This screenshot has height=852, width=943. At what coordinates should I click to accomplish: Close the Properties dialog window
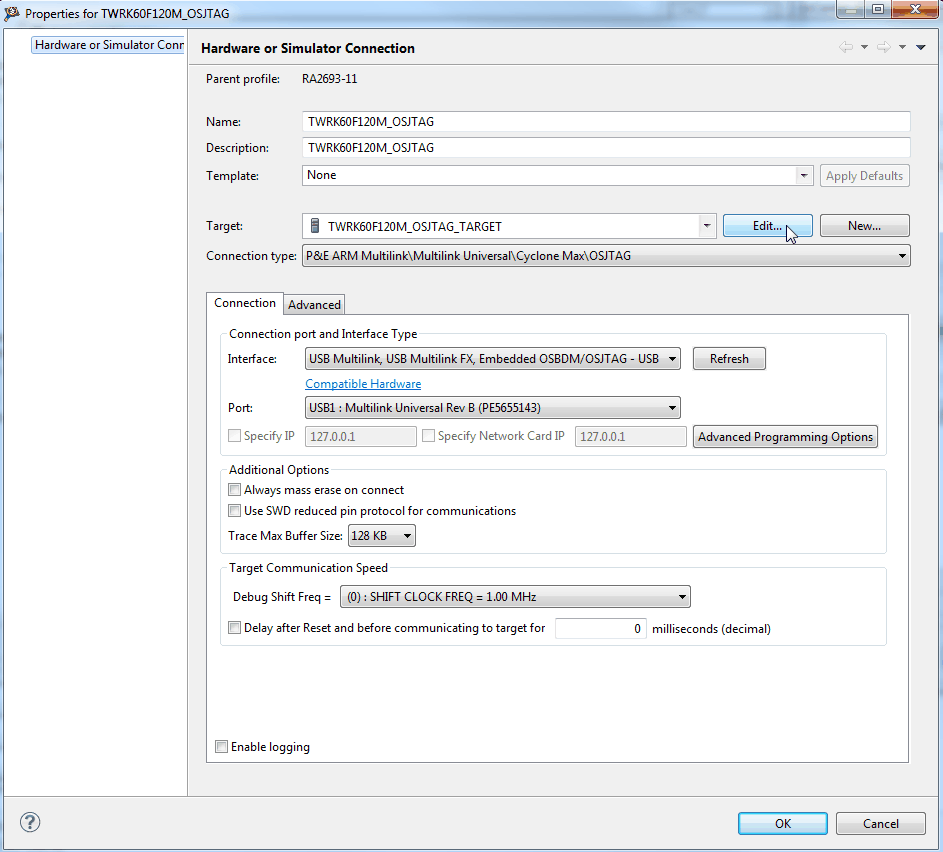(915, 9)
